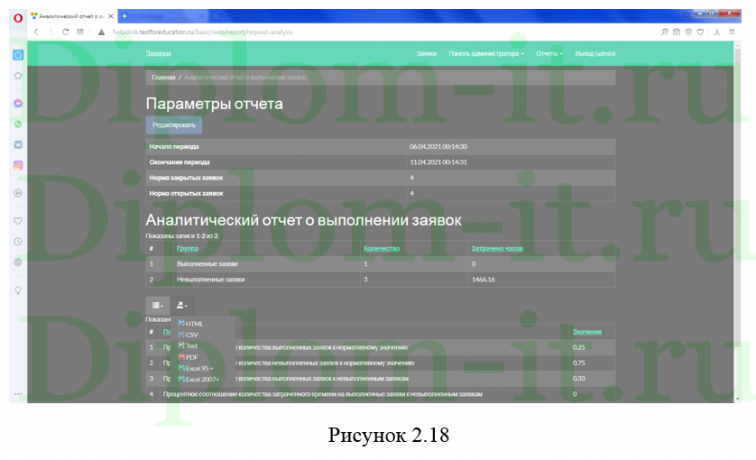Export report as Excel 95 +

(196, 368)
